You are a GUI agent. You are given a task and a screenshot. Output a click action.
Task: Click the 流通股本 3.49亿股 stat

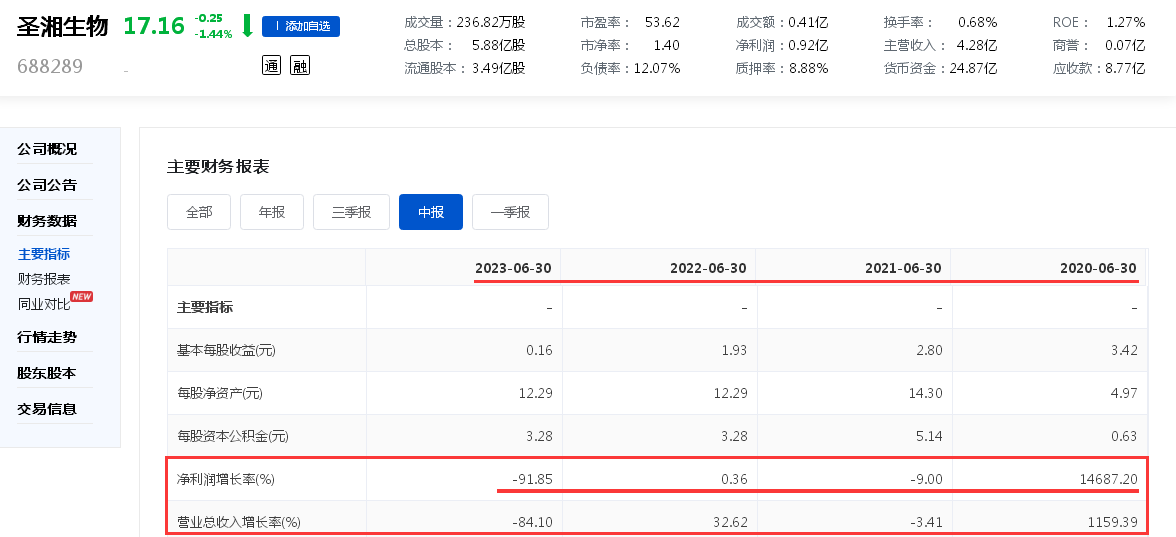tap(465, 69)
